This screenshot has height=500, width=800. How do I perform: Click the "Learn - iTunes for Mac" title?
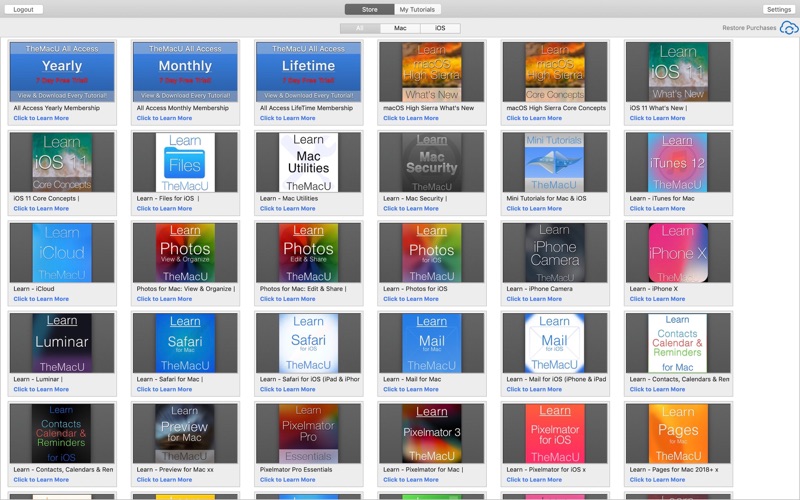coord(662,198)
